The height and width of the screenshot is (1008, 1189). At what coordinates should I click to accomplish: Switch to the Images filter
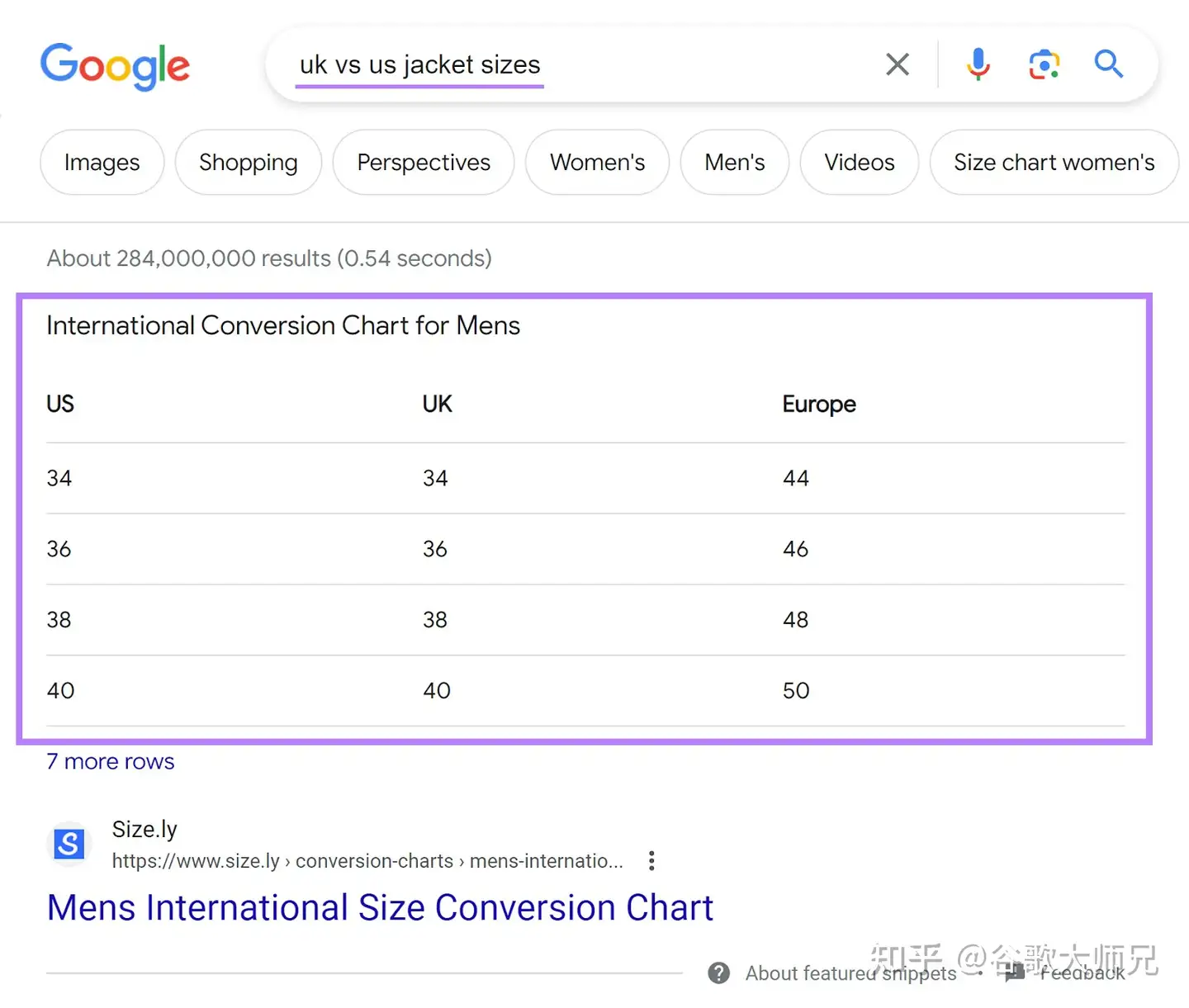point(102,163)
